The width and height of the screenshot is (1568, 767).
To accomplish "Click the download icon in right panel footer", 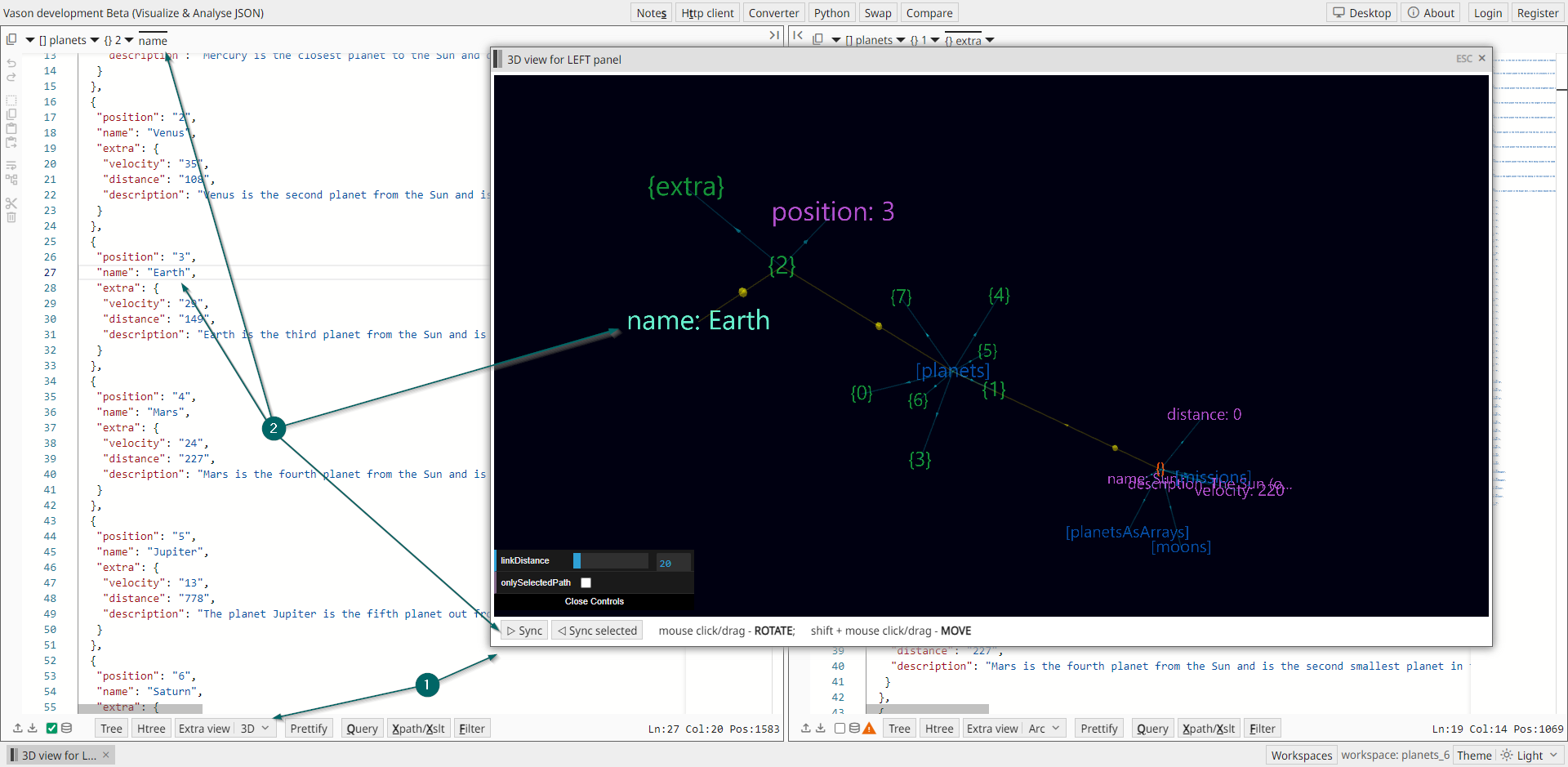I will pyautogui.click(x=821, y=728).
